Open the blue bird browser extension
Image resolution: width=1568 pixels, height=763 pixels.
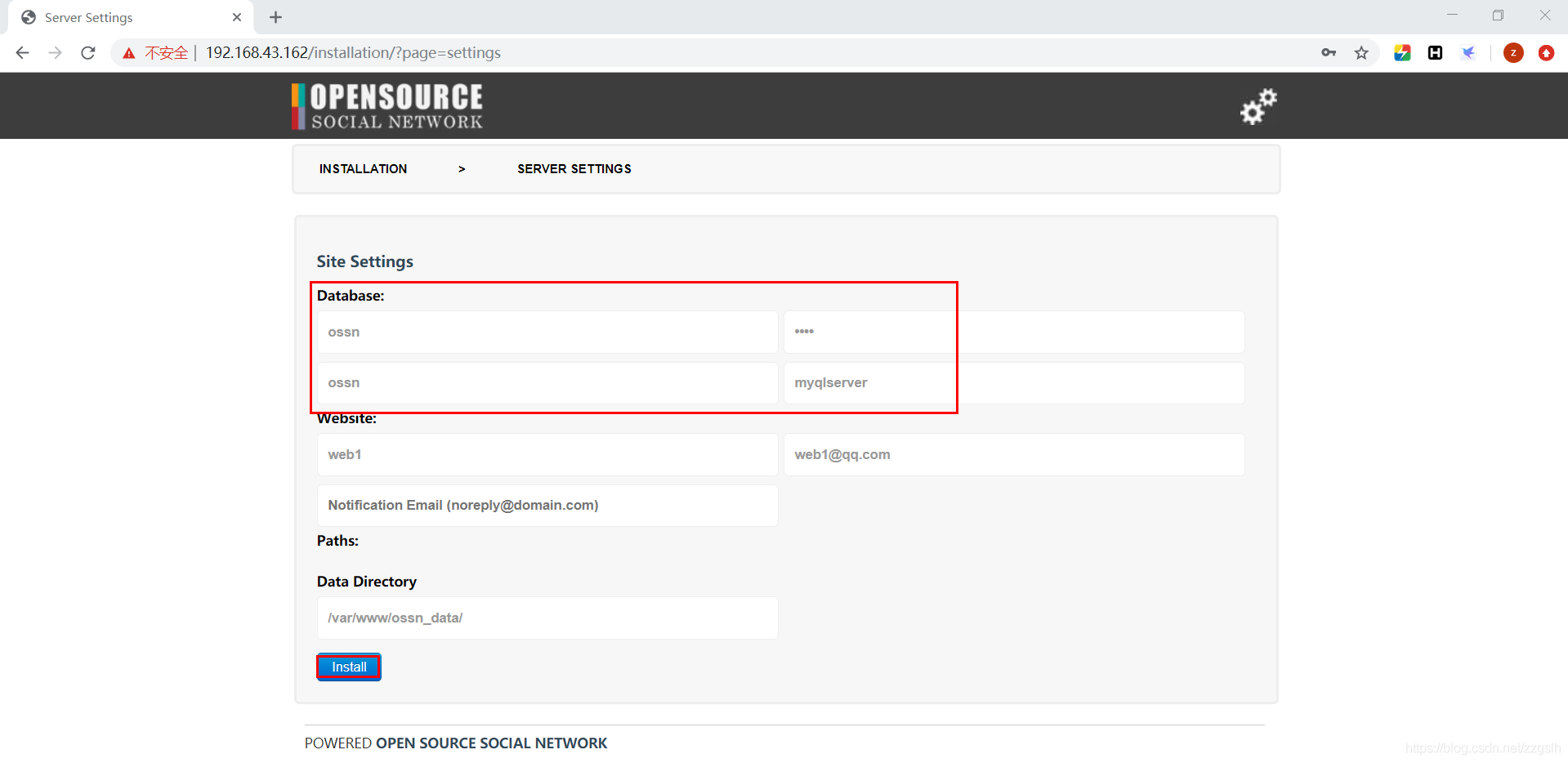point(1468,53)
